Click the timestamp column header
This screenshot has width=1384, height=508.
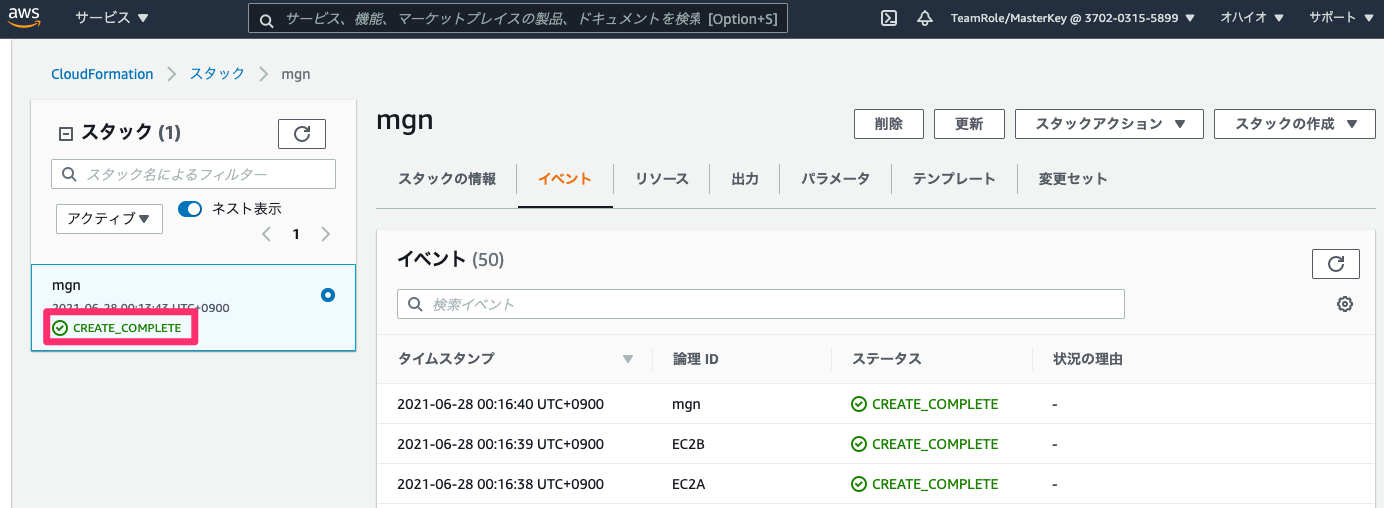coord(446,358)
